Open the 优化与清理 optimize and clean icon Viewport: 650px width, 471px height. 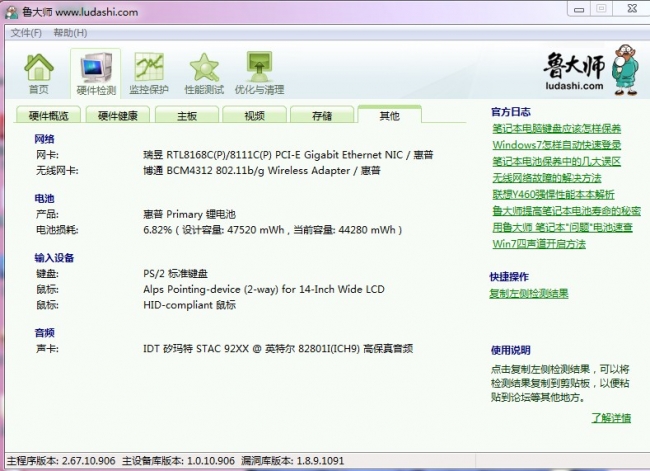(x=259, y=73)
